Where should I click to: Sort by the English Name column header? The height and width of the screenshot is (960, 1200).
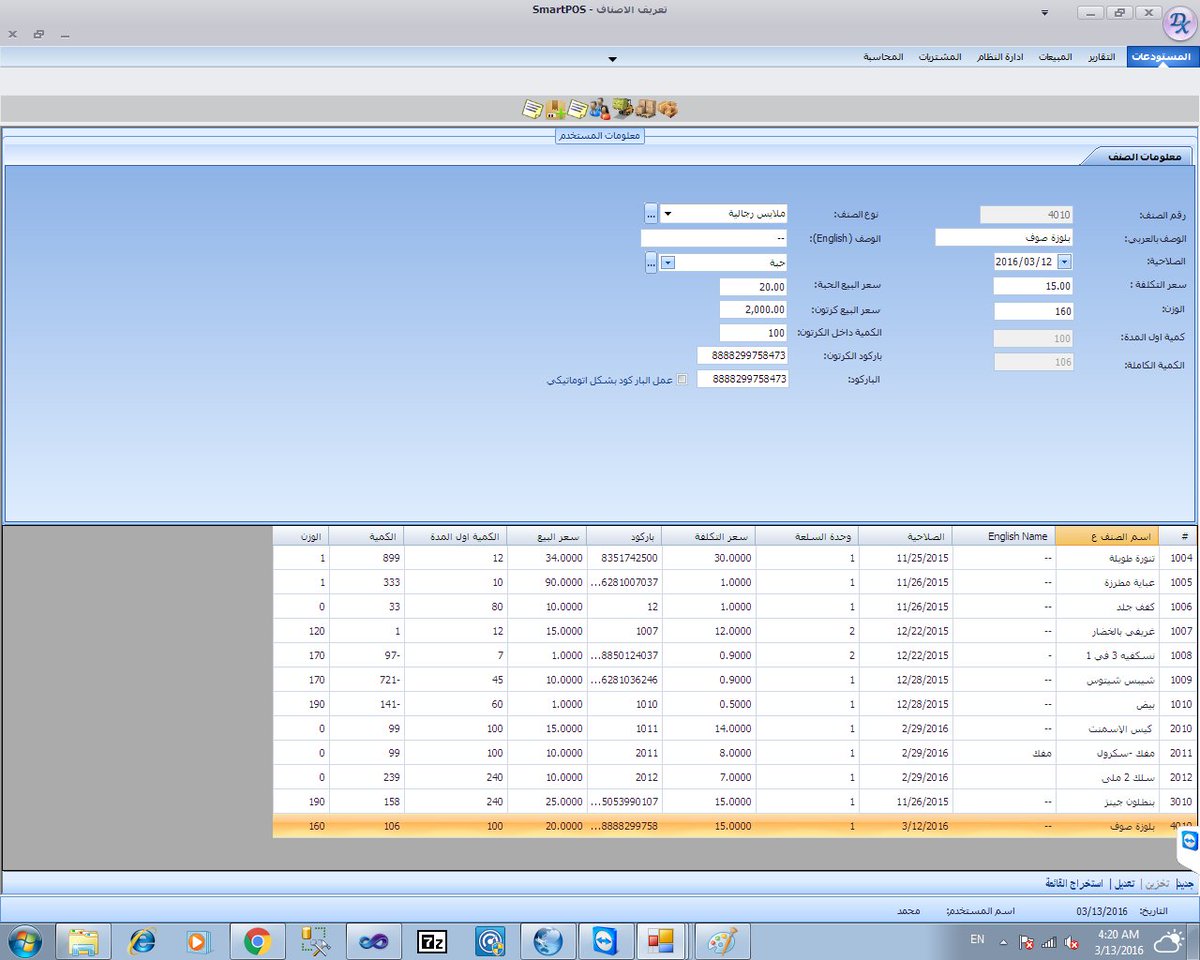tap(1004, 536)
